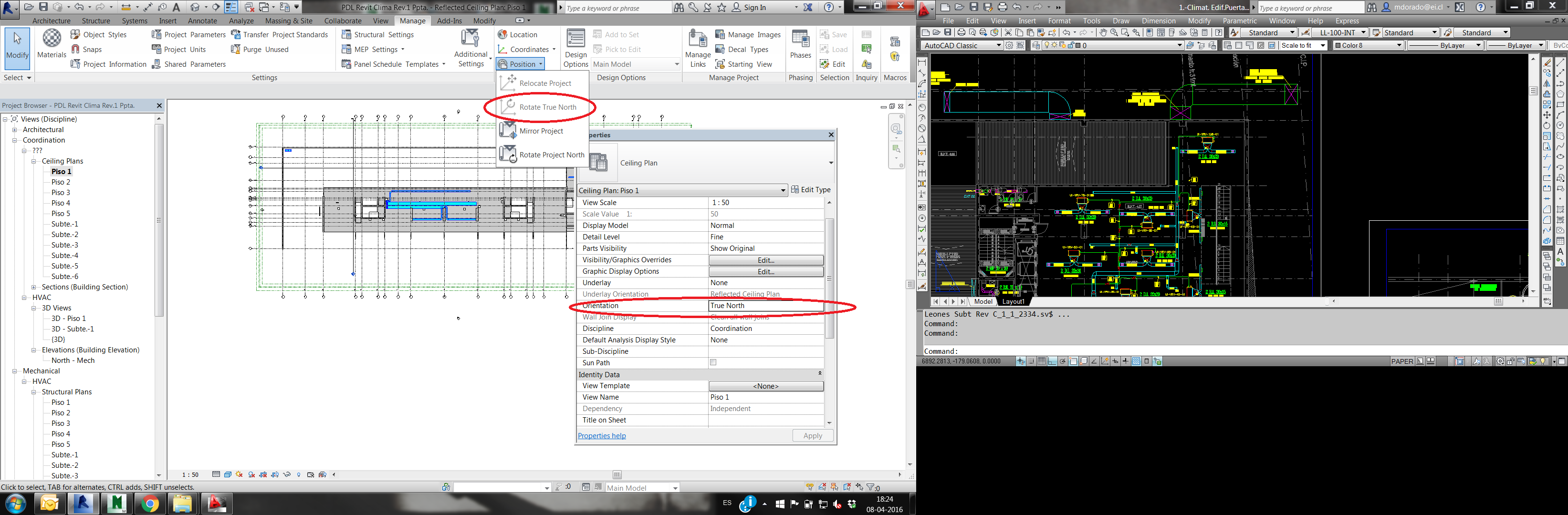Switch to the Annotate ribbon tab
The height and width of the screenshot is (515, 1568).
pyautogui.click(x=202, y=21)
